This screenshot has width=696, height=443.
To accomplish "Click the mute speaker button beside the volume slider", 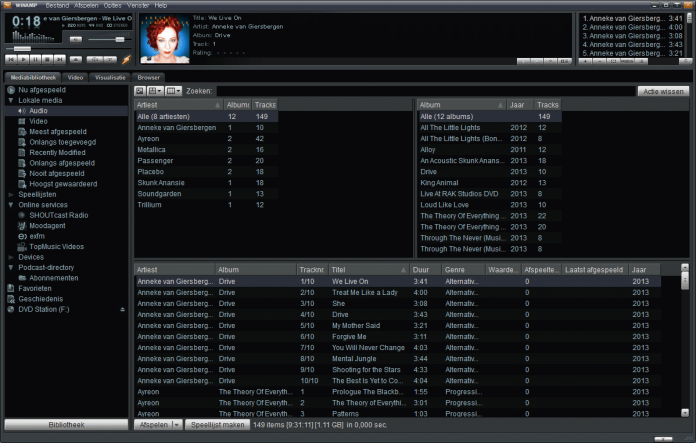I will (x=76, y=40).
